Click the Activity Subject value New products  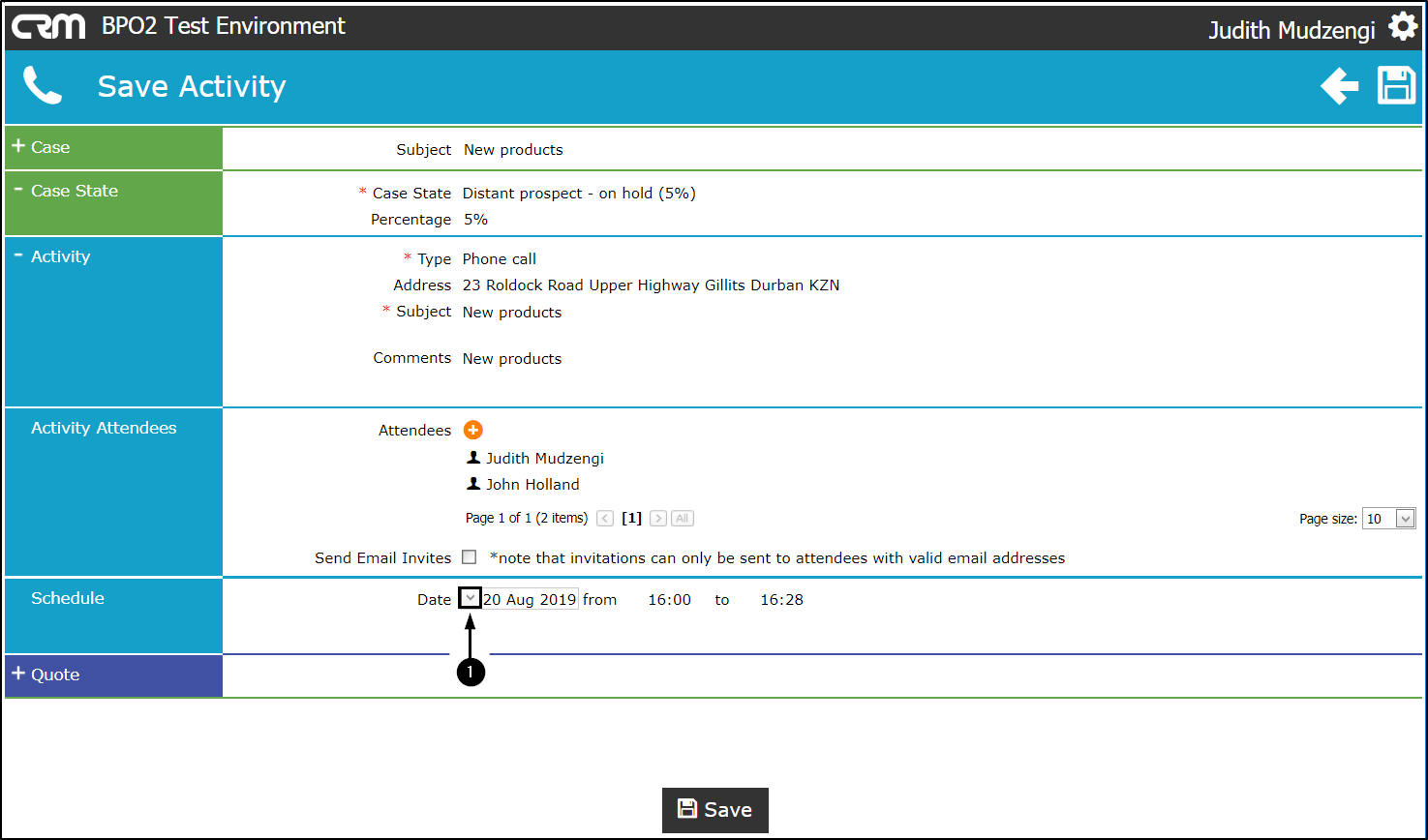[512, 313]
